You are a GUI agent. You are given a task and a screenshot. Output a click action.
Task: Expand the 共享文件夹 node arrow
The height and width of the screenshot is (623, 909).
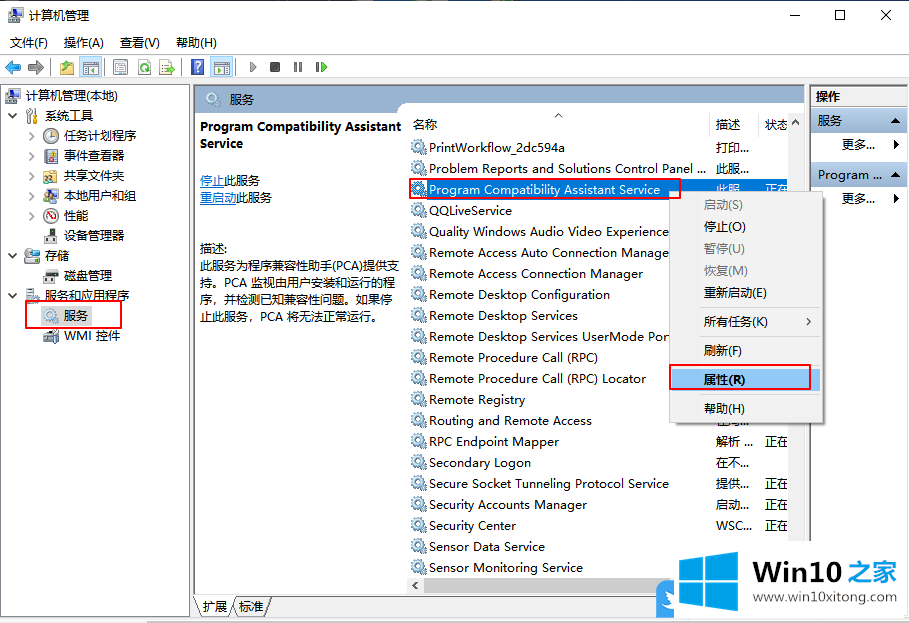(31, 176)
